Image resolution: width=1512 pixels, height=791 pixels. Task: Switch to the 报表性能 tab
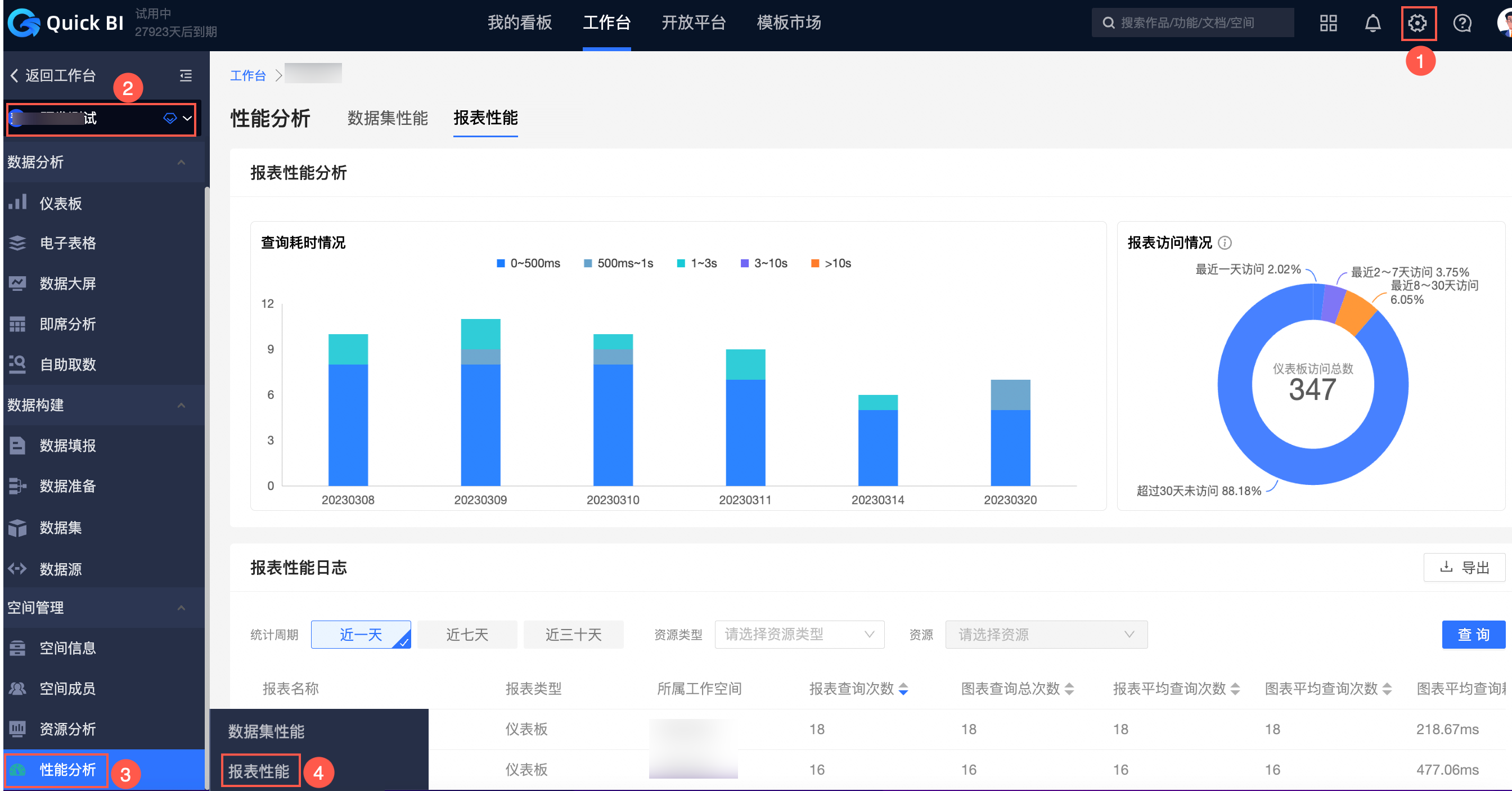(x=485, y=118)
